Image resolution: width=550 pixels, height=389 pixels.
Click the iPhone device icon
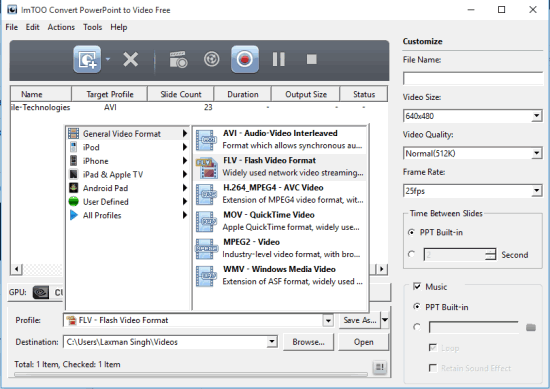pos(73,161)
